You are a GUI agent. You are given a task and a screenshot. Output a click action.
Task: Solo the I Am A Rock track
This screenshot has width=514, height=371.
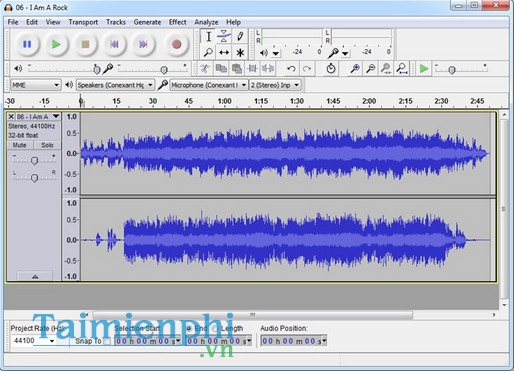click(x=47, y=145)
